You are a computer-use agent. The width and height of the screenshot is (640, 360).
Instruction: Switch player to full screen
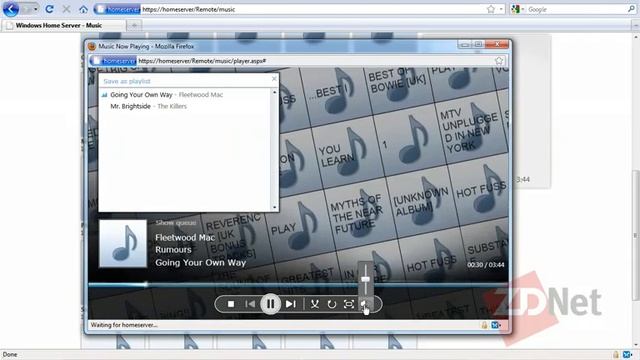tap(349, 304)
